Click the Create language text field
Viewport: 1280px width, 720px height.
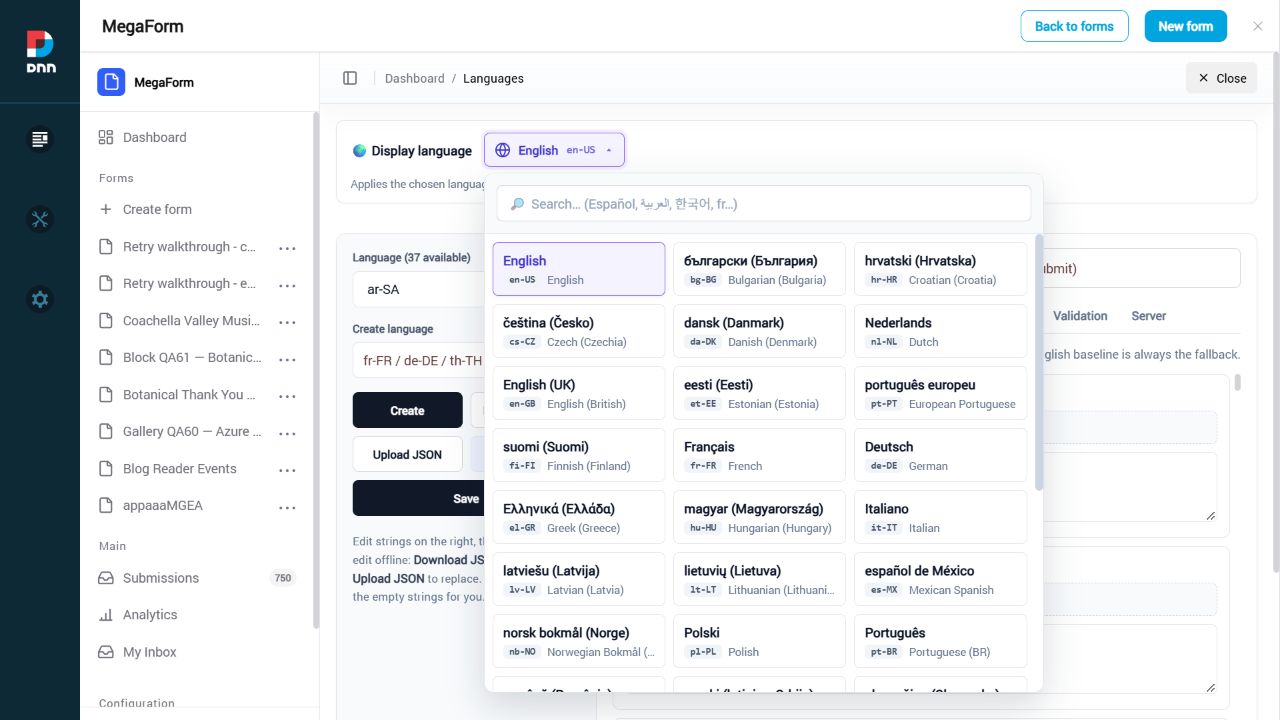click(x=418, y=360)
